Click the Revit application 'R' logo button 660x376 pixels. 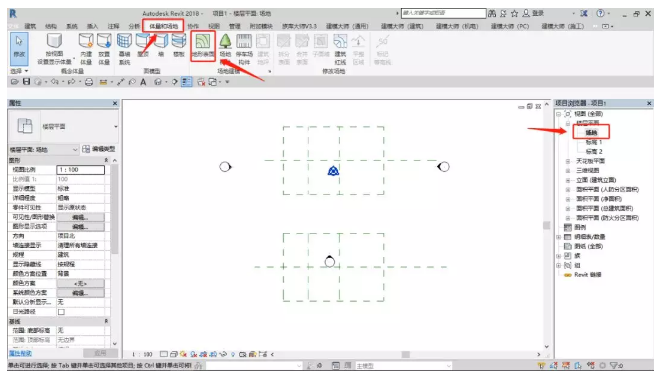tap(13, 14)
